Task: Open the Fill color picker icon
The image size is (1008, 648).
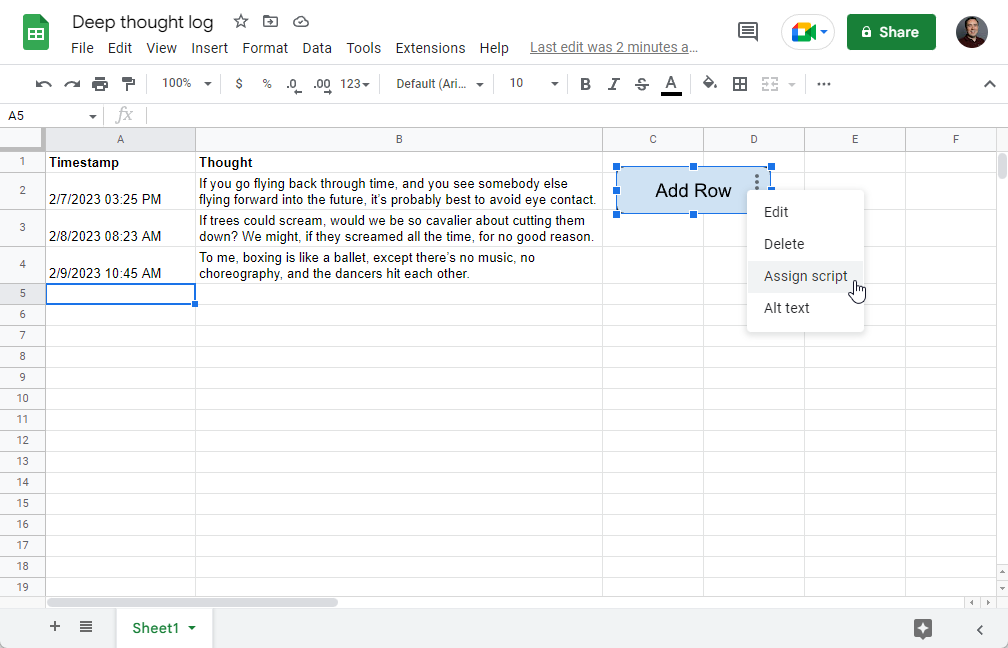Action: pos(709,84)
